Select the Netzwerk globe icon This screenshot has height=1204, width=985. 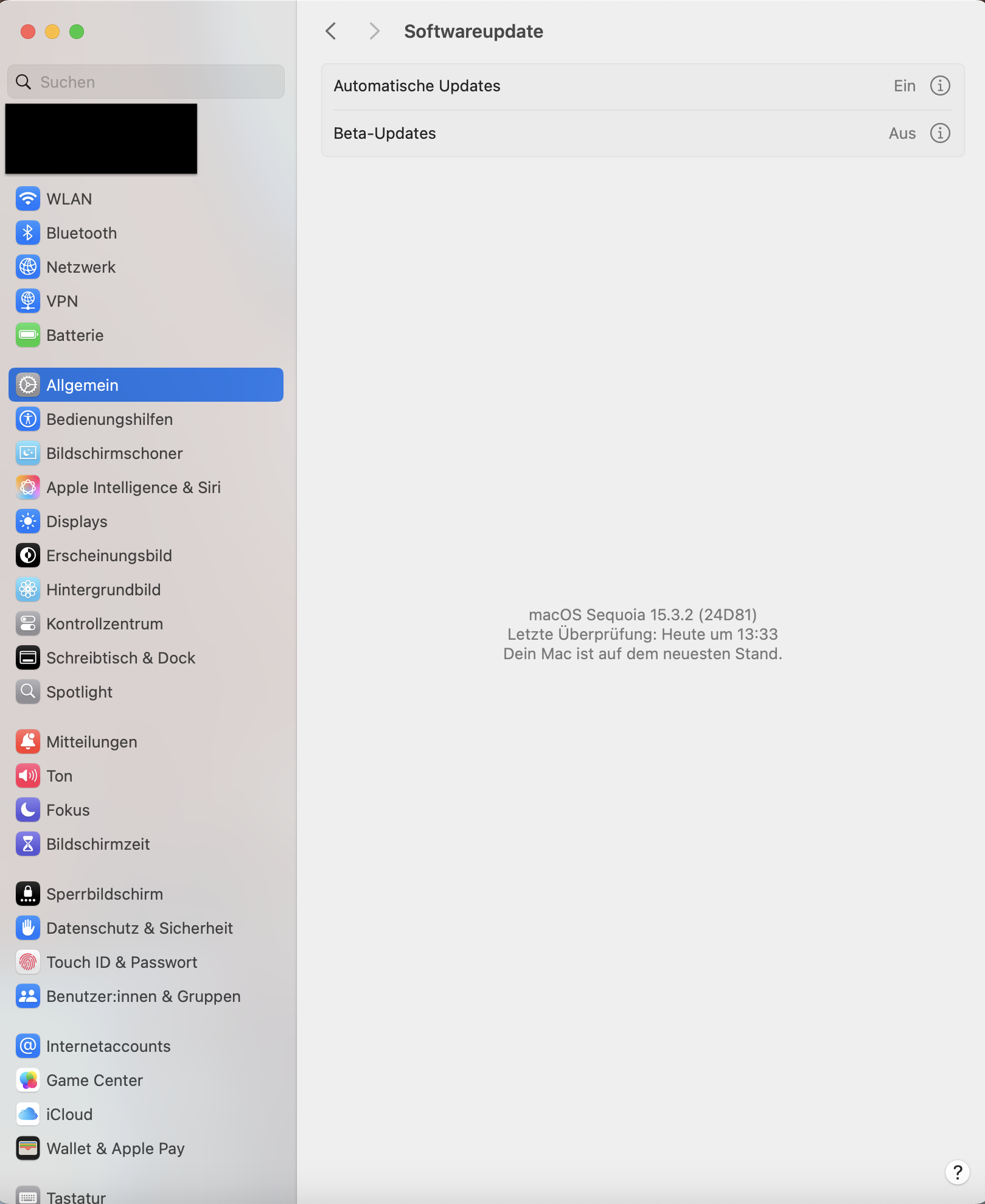(28, 267)
